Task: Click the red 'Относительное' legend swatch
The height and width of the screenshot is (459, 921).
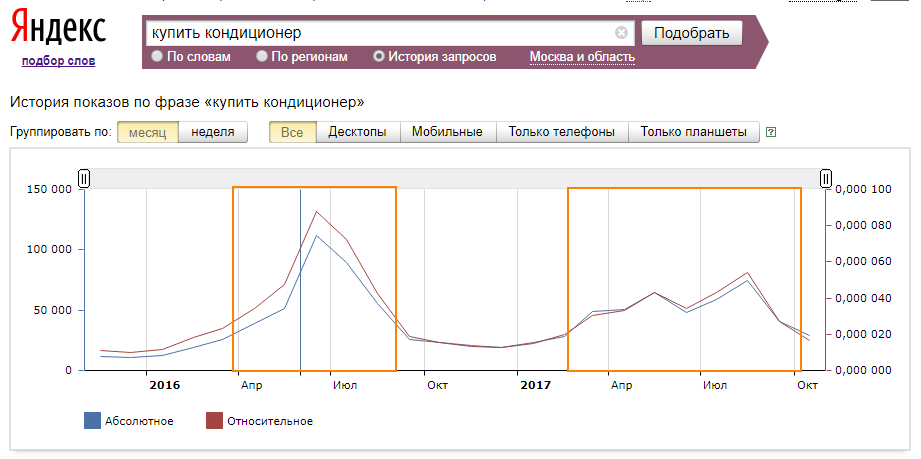Action: coord(214,421)
